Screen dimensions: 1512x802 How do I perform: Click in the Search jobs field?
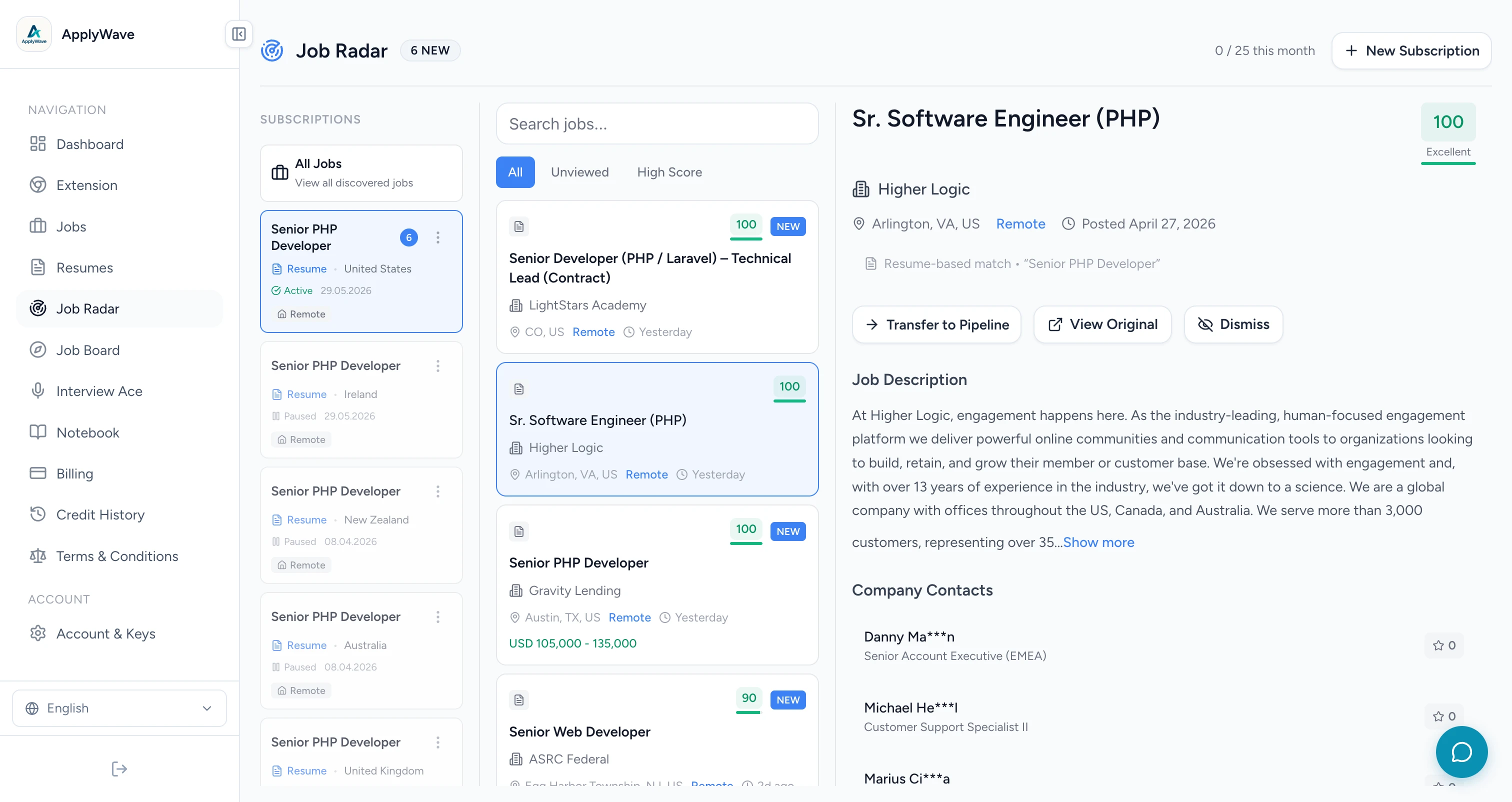(657, 124)
